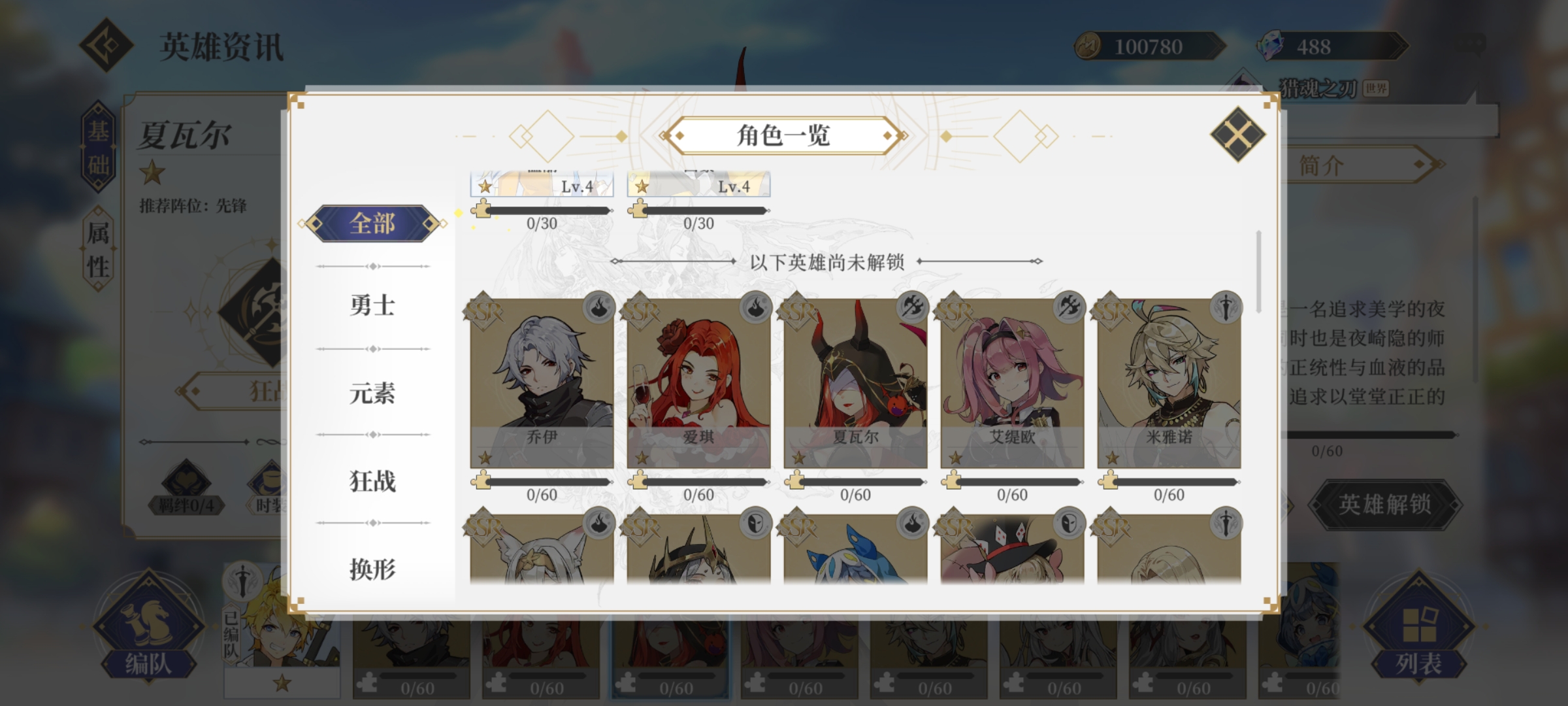The width and height of the screenshot is (1568, 706).
Task: Click puzzle piece icon under 乔伊 card
Action: [x=482, y=480]
